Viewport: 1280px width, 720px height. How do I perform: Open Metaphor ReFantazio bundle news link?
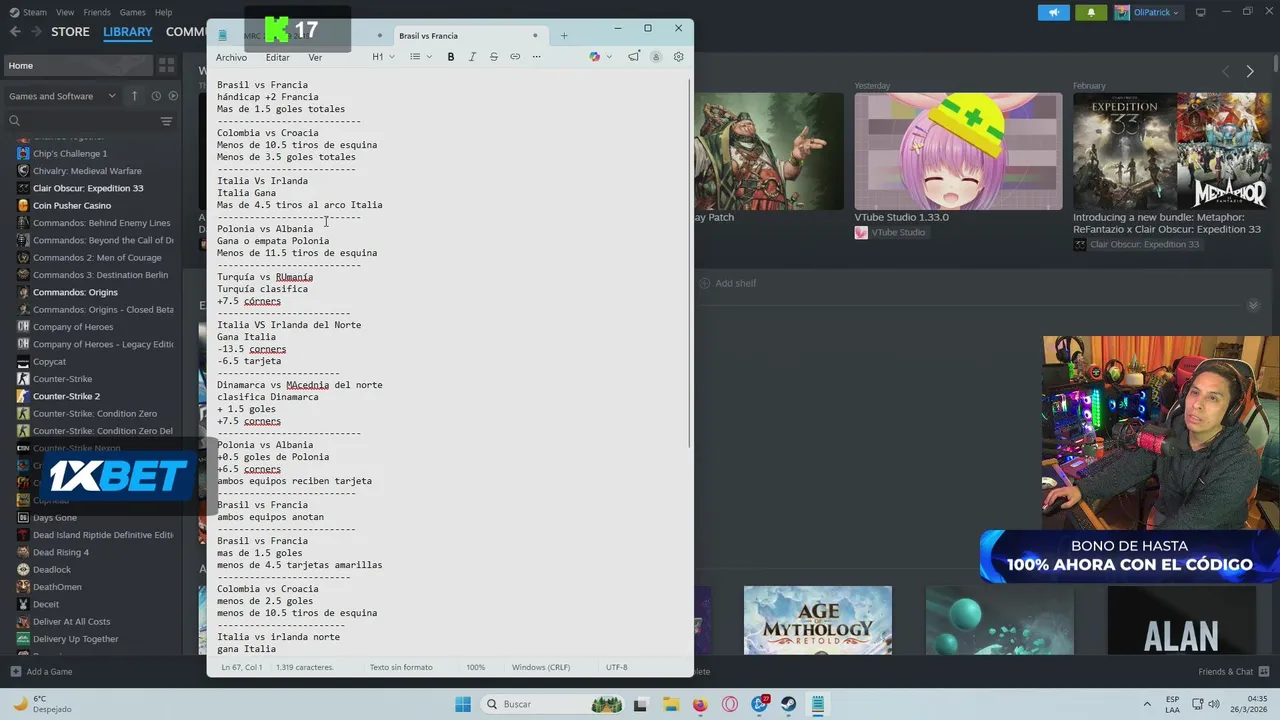click(x=1167, y=223)
